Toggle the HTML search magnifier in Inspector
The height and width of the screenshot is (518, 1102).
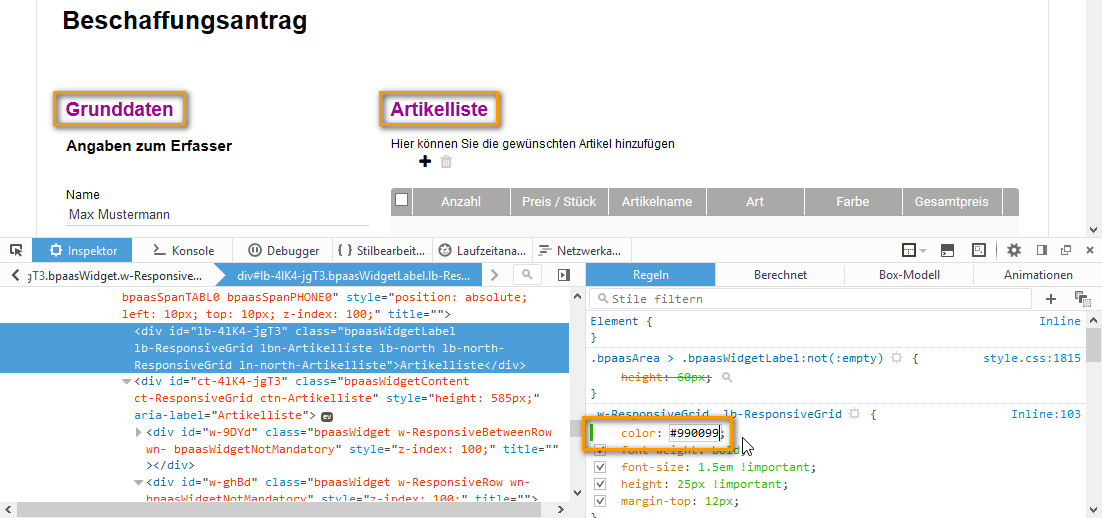tap(527, 275)
